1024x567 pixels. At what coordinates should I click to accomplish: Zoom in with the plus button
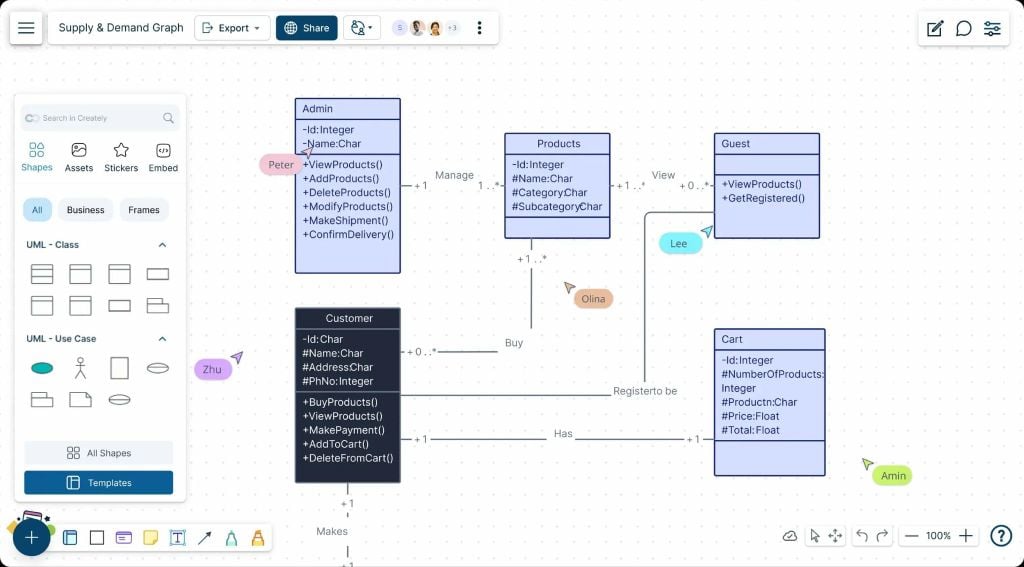pyautogui.click(x=966, y=536)
